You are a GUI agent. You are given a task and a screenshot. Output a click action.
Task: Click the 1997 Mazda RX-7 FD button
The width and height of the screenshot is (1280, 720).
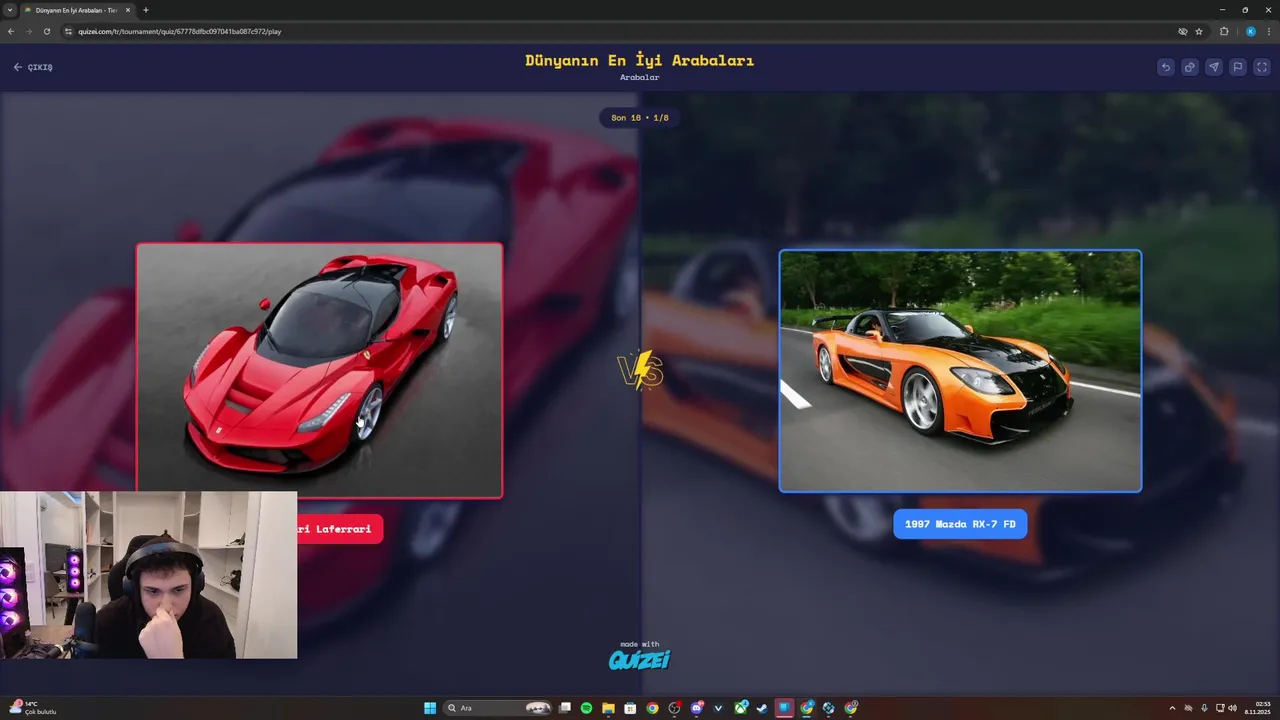960,524
